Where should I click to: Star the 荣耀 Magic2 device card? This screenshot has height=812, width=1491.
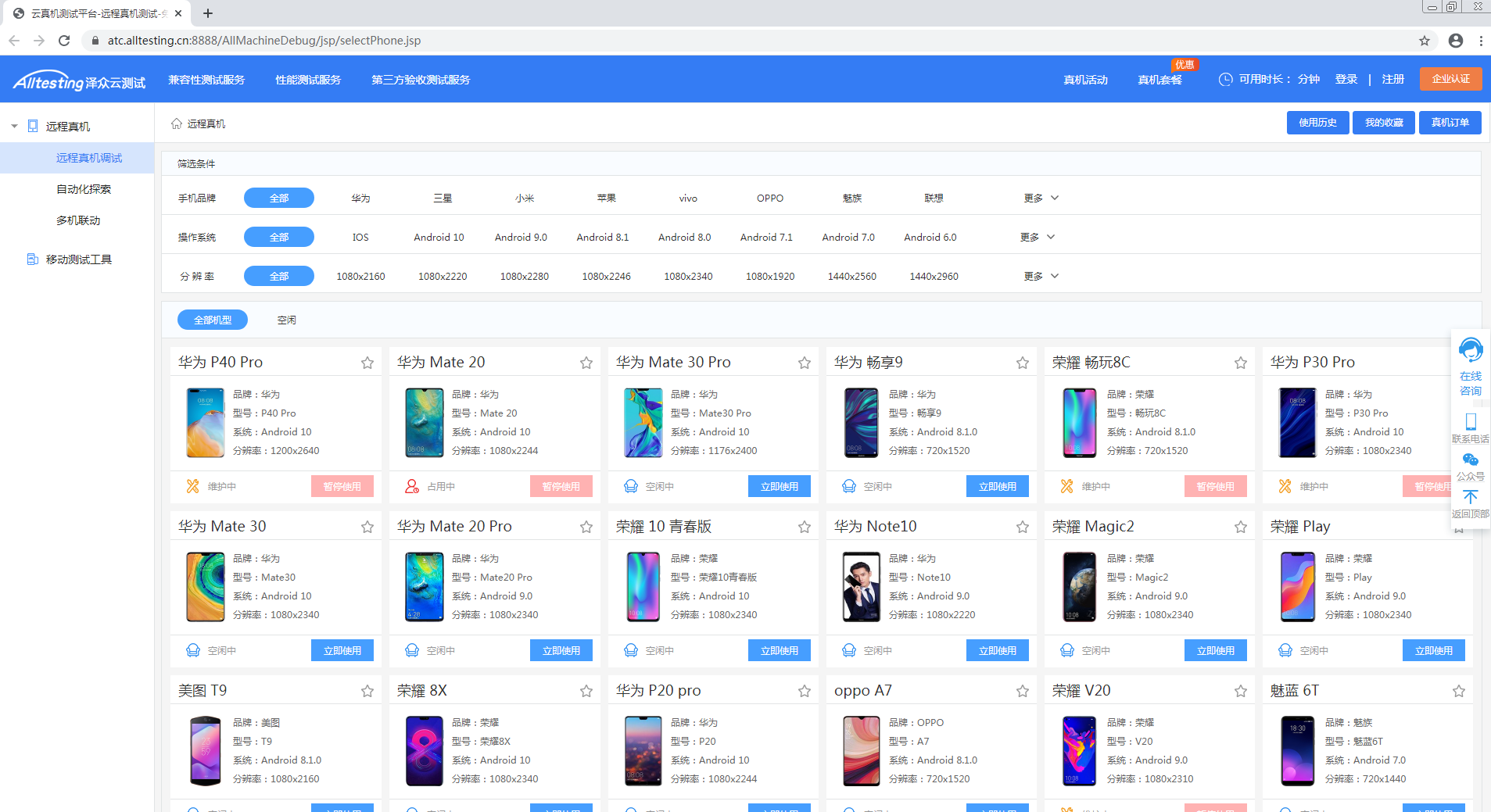coord(1241,527)
